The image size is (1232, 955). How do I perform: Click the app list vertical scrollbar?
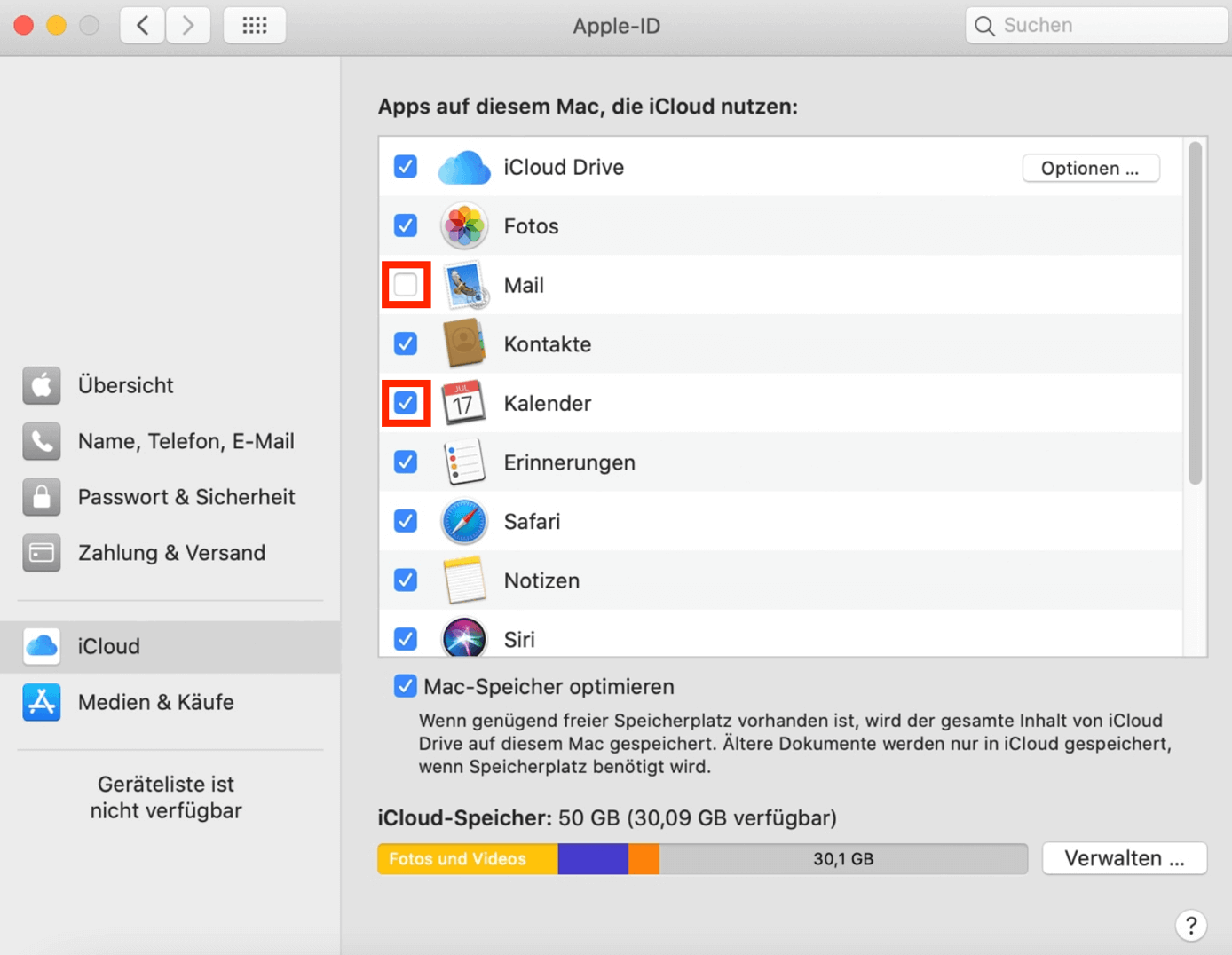coord(1196,312)
